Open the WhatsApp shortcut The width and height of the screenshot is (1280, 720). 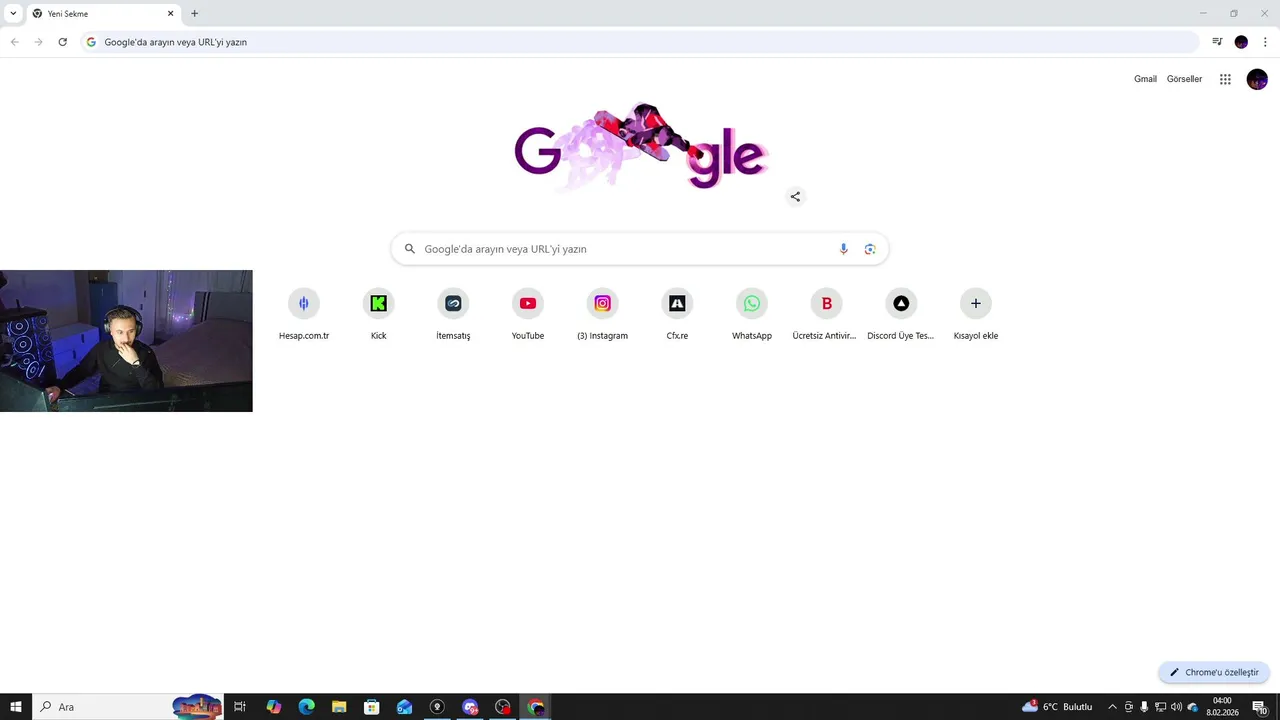[752, 314]
